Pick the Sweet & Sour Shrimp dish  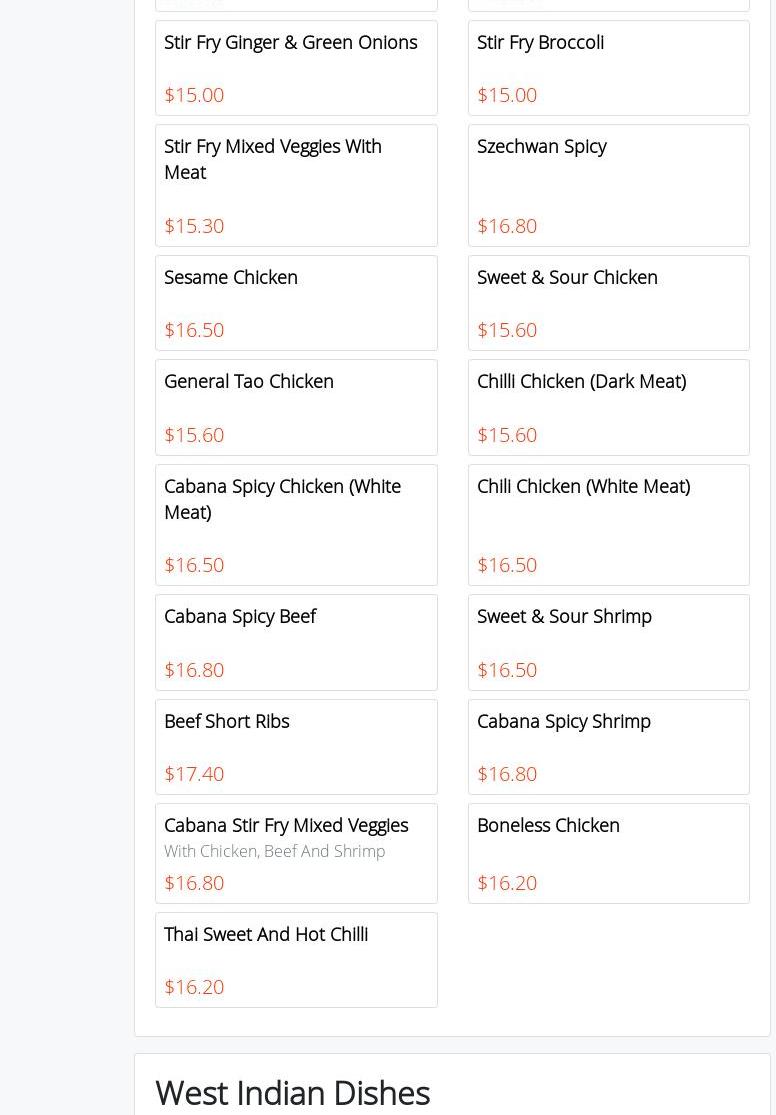pos(564,617)
